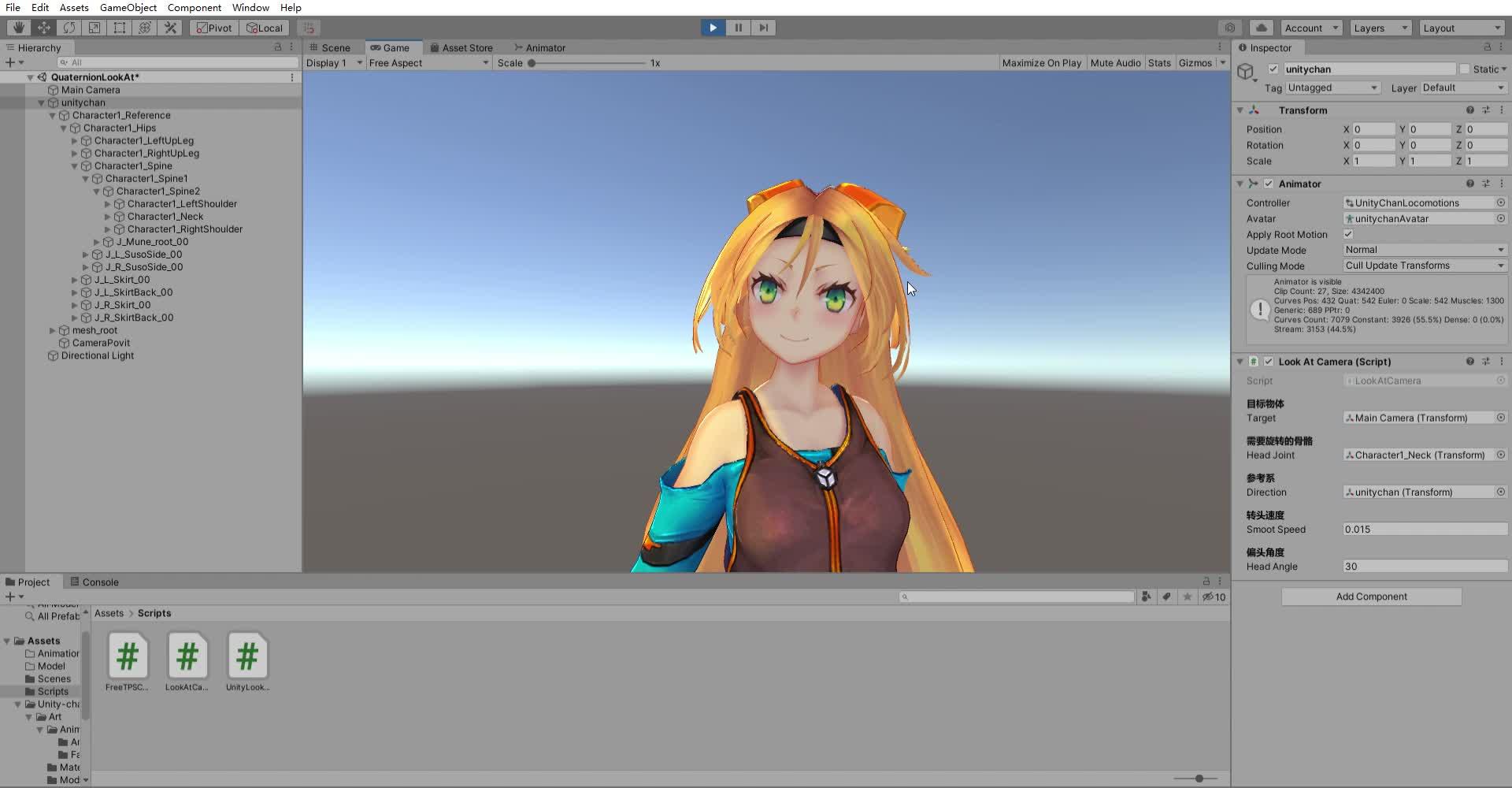Toggle Local handle rotation
The image size is (1512, 788).
coord(265,28)
